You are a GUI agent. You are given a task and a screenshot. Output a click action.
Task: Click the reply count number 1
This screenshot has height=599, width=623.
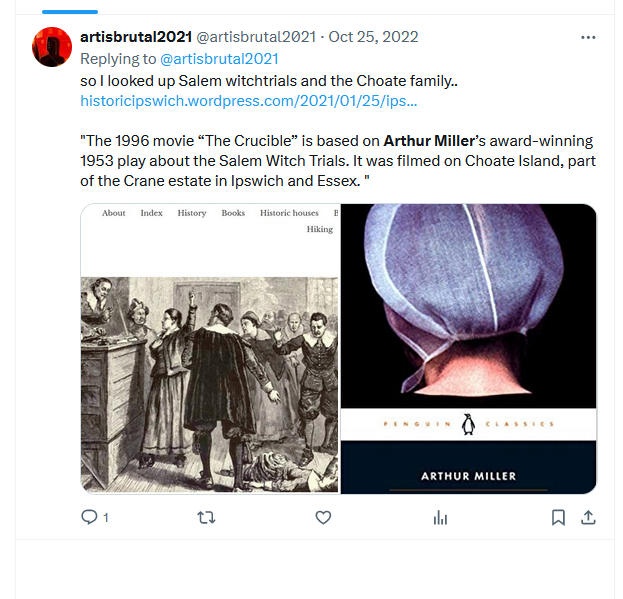106,518
